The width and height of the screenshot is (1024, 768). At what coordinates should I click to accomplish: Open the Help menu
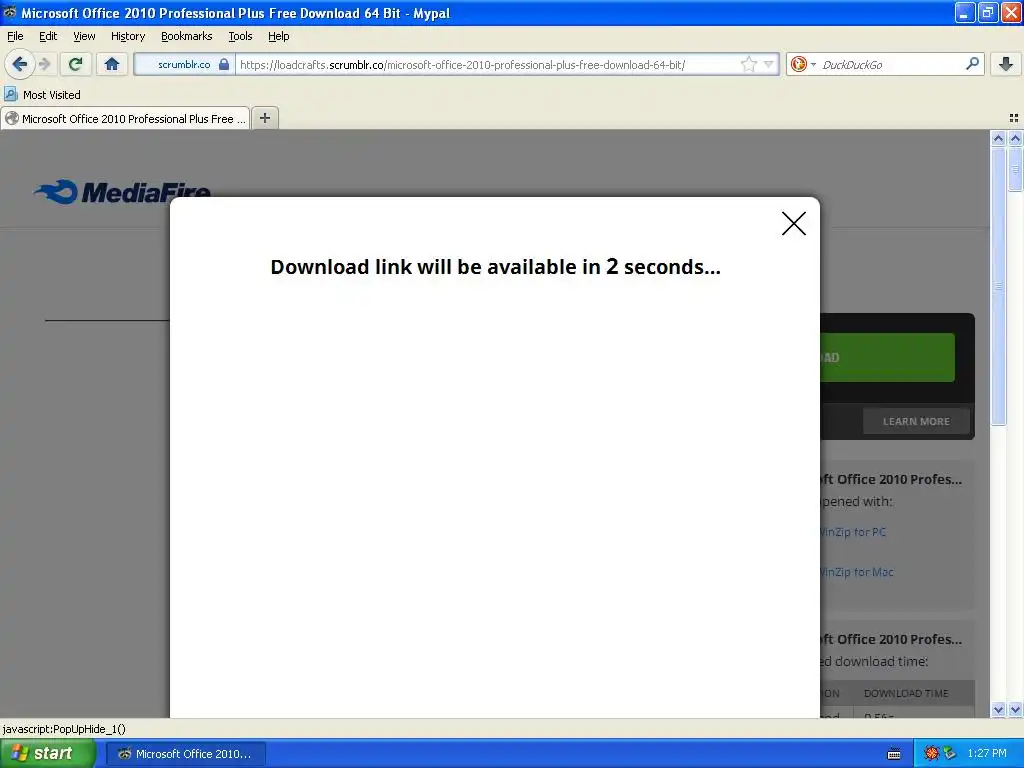[x=278, y=36]
